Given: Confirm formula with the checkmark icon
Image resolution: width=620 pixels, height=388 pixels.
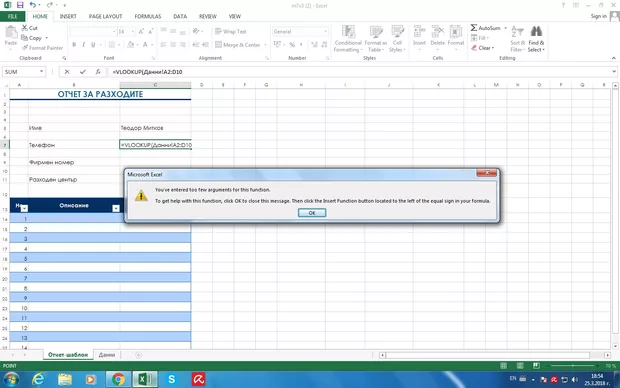Looking at the screenshot, I should pyautogui.click(x=82, y=72).
